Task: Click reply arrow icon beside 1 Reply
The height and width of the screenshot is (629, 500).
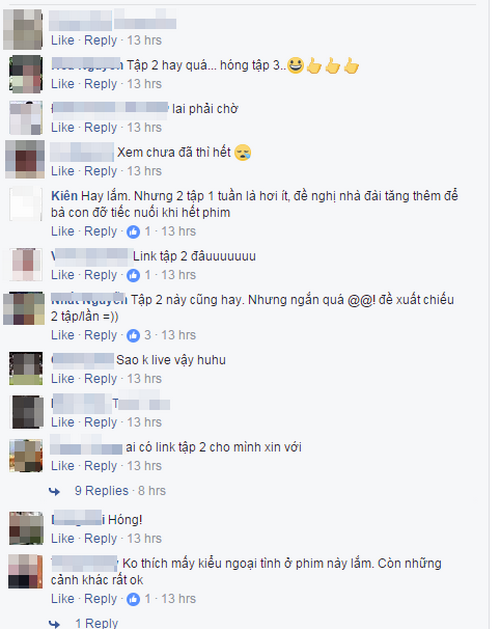Action: point(54,624)
